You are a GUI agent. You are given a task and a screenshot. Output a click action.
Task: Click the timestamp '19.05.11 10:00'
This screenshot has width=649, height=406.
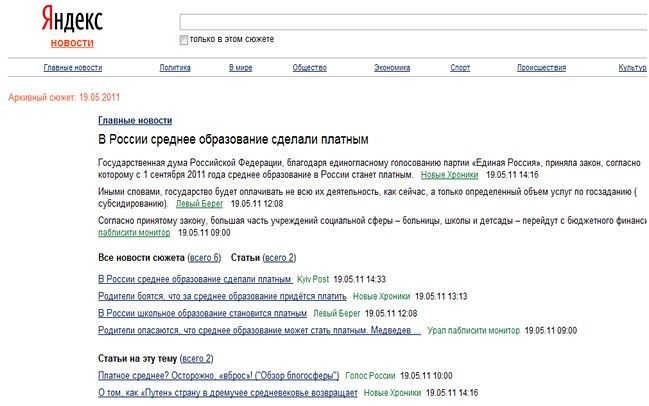tap(426, 376)
